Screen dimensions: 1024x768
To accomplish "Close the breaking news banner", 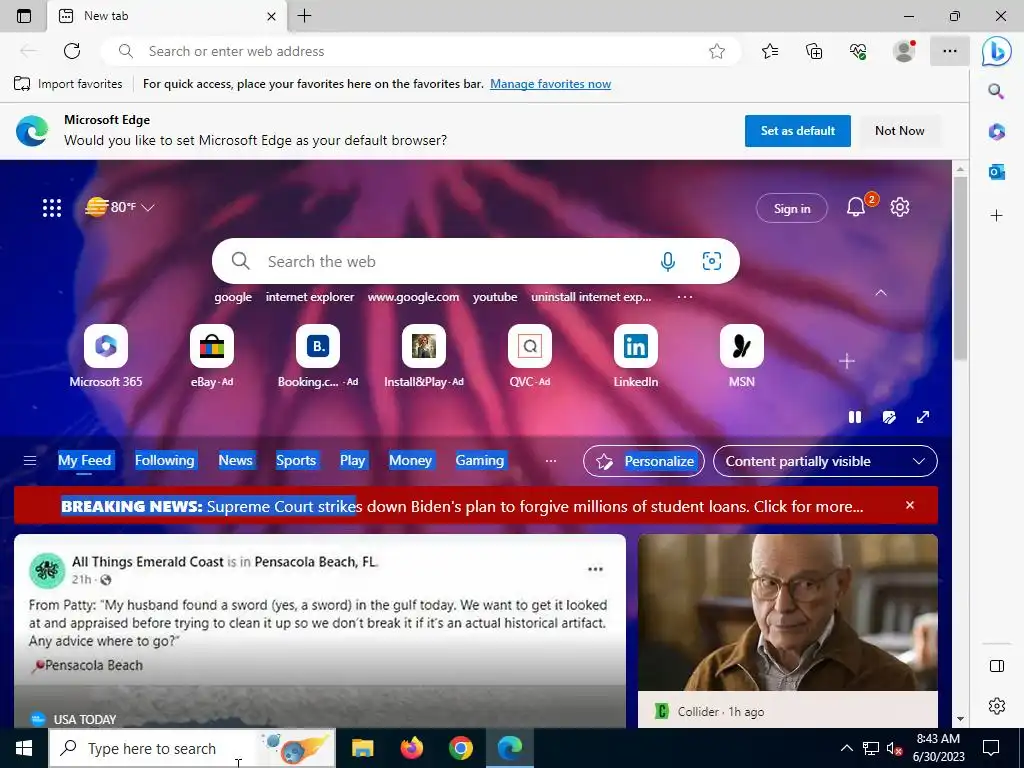I will point(910,505).
